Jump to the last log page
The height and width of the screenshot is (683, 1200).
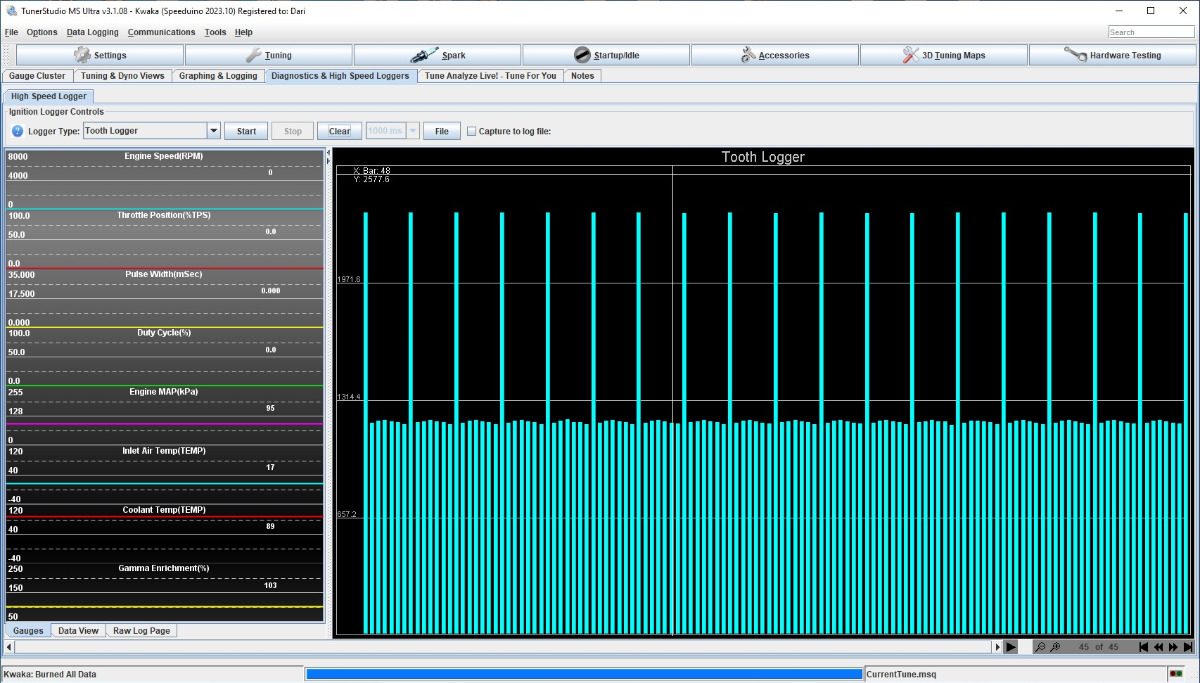(1187, 647)
